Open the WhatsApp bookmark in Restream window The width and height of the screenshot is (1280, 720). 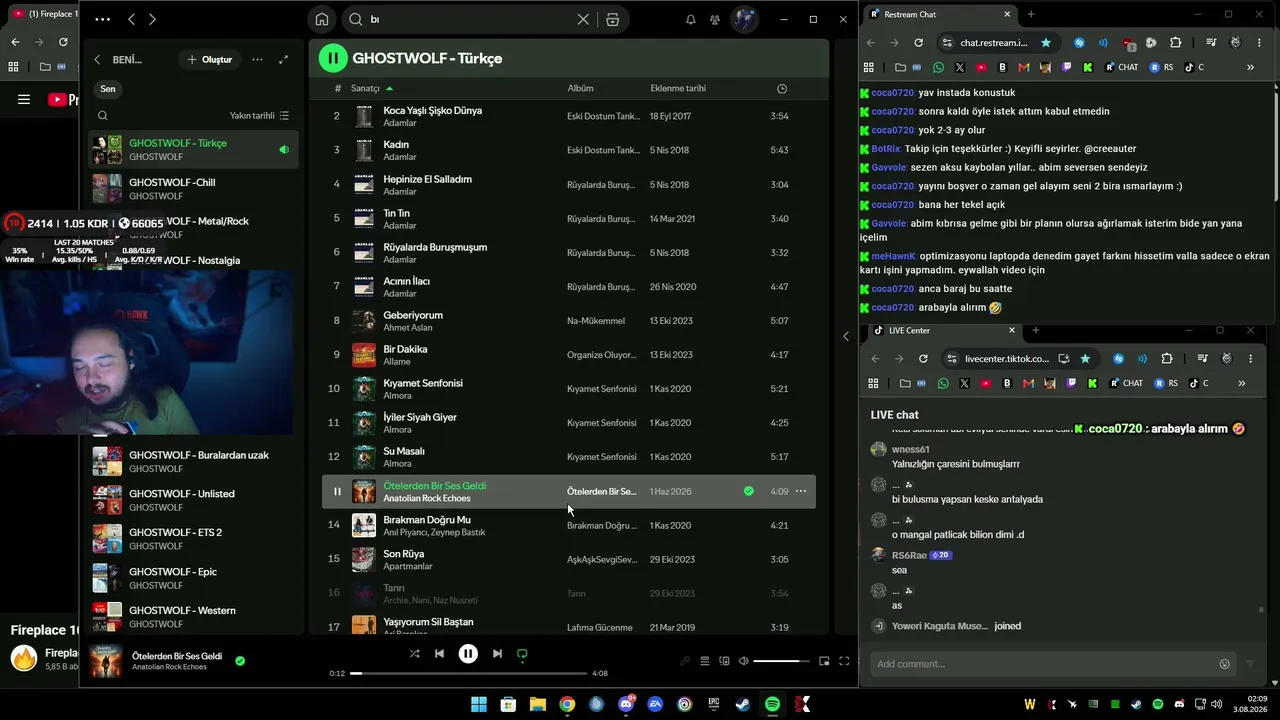click(x=938, y=67)
